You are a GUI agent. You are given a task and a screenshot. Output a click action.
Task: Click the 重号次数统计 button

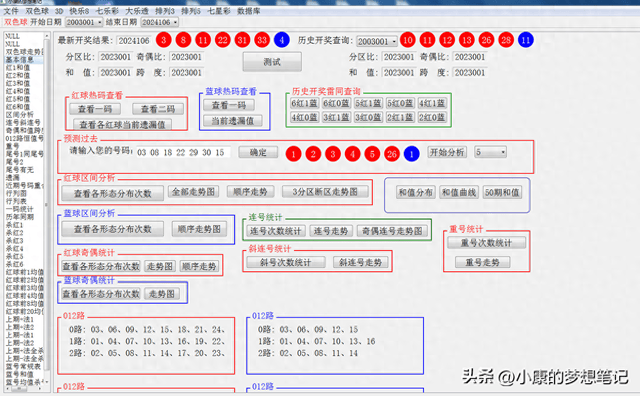coord(486,243)
